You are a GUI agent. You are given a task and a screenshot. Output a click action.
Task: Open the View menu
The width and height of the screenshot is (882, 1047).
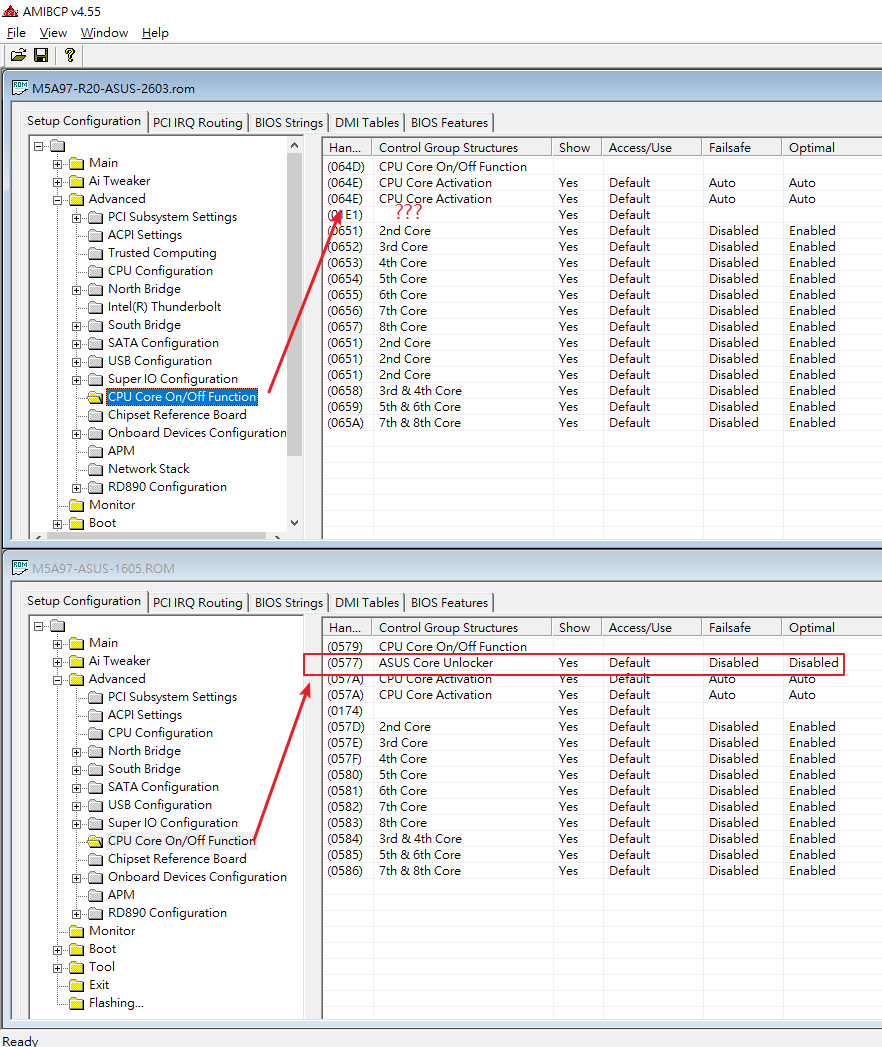click(x=53, y=33)
